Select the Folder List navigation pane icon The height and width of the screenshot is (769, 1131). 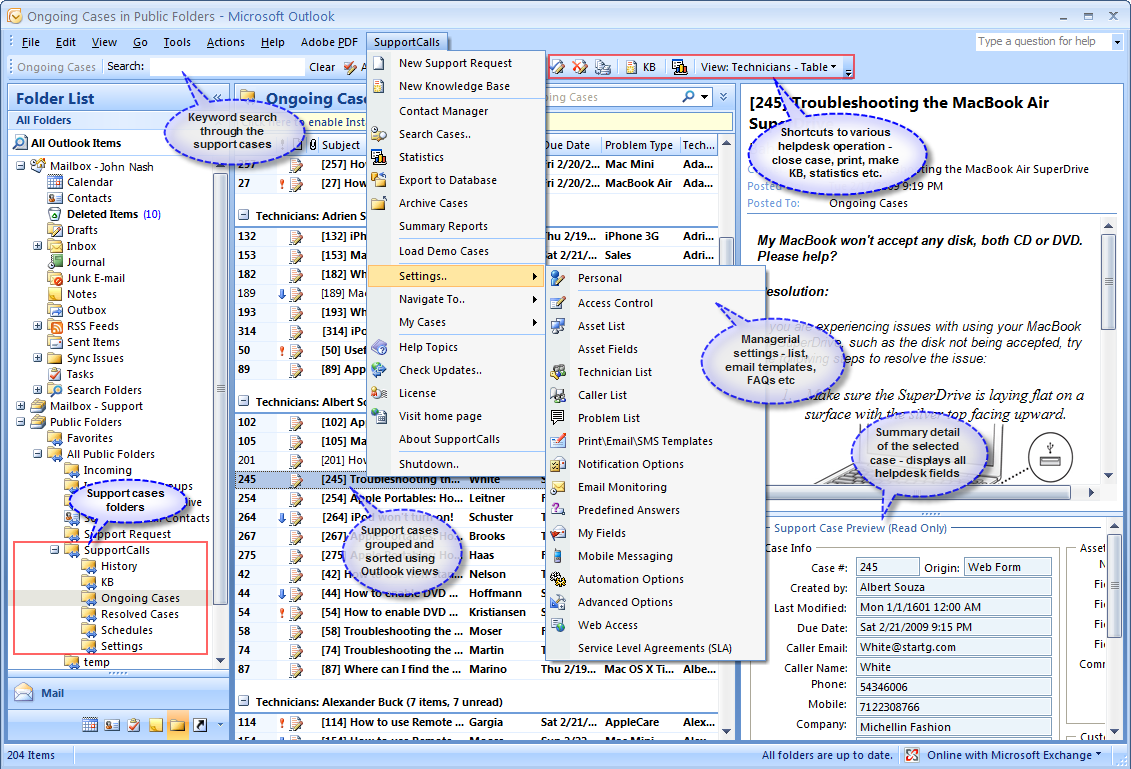pyautogui.click(x=177, y=725)
